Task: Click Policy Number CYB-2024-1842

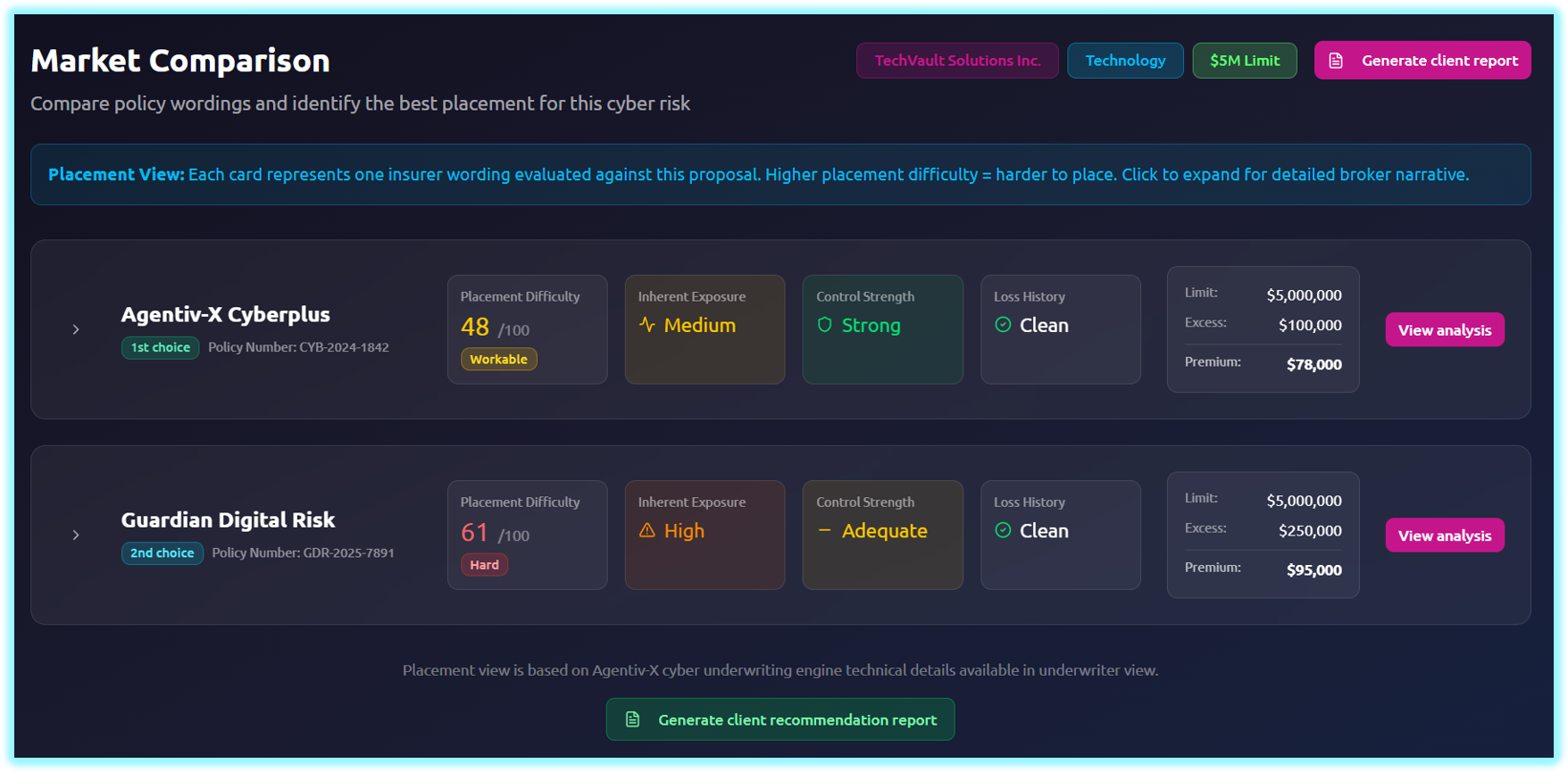Action: [298, 347]
